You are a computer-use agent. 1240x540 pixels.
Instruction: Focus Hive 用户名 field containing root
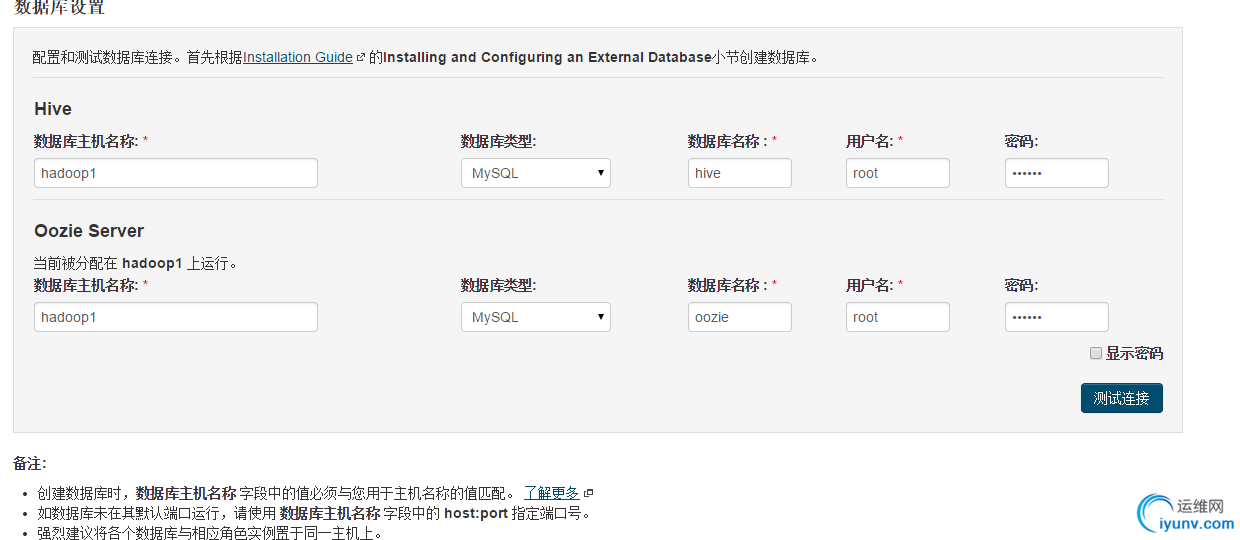[x=898, y=173]
